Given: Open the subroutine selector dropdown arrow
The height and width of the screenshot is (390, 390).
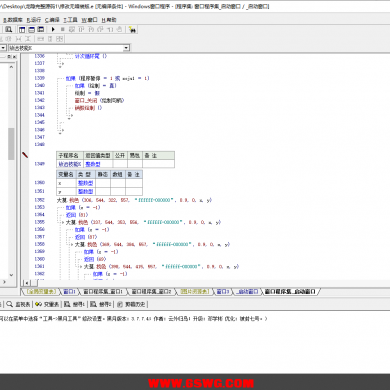Looking at the screenshot, I should pos(126,48).
